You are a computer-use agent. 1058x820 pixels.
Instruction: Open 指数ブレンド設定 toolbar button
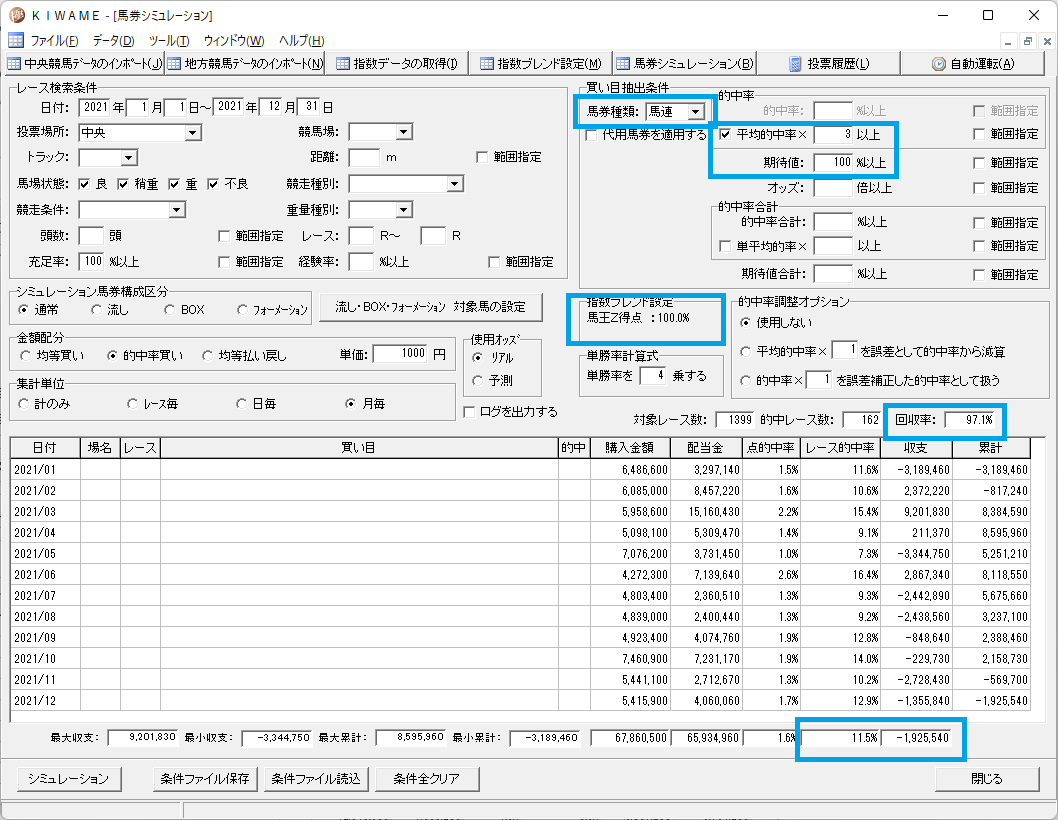tap(540, 64)
